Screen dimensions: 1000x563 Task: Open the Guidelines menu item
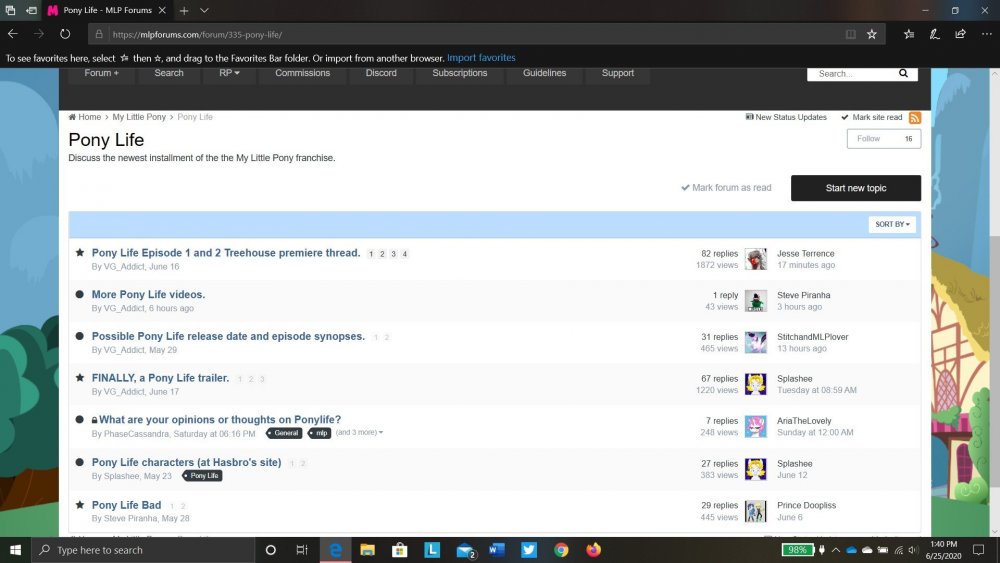545,73
